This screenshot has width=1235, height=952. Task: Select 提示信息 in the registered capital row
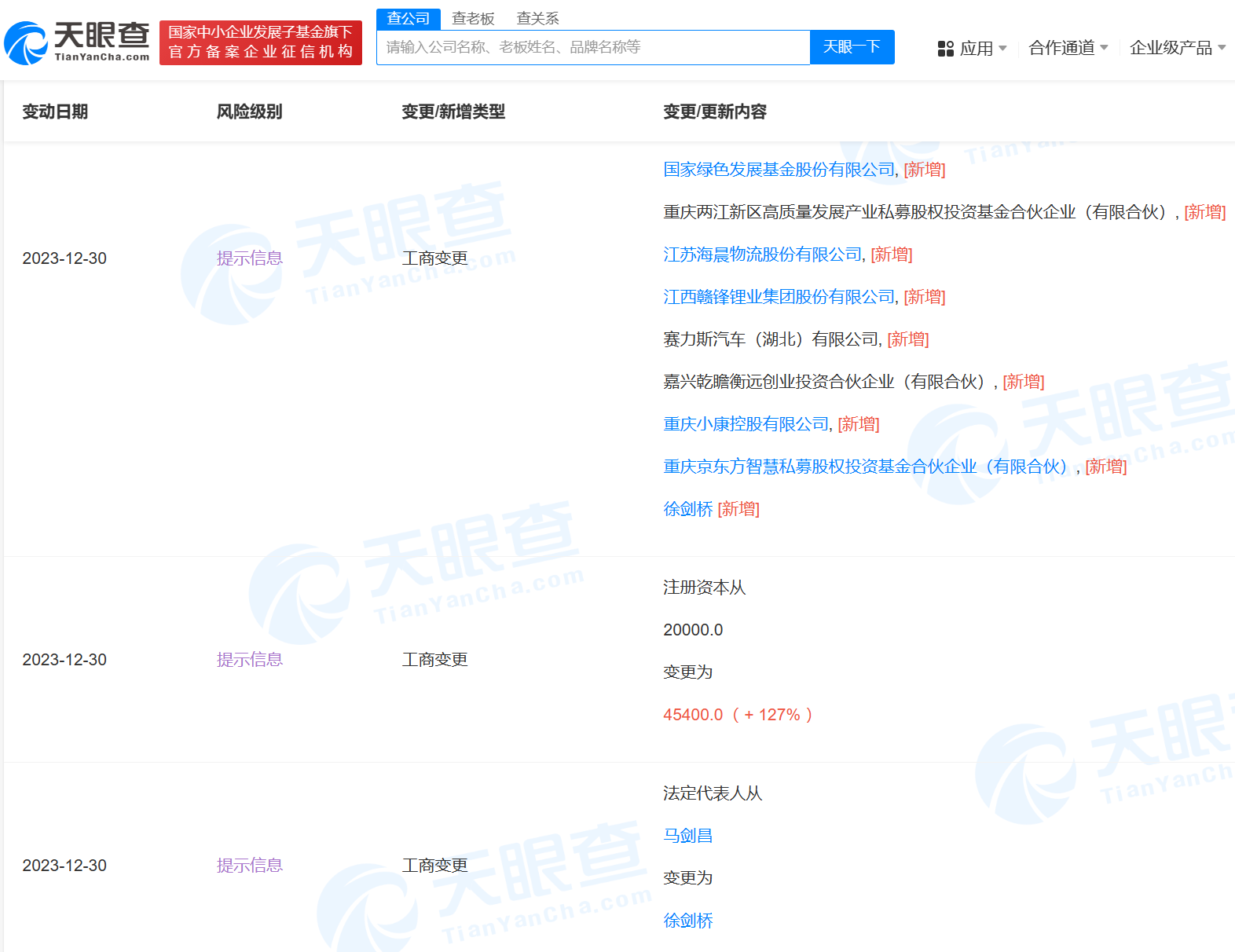tap(250, 660)
